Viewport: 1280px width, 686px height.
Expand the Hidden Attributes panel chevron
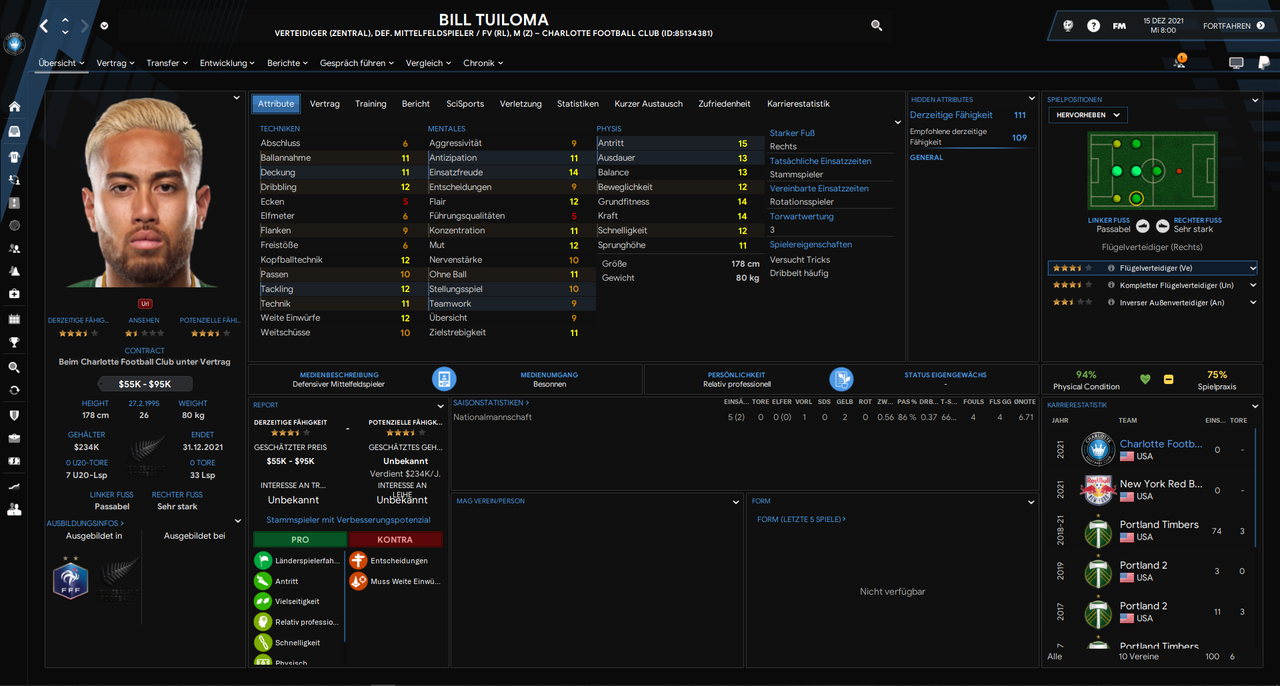1032,99
